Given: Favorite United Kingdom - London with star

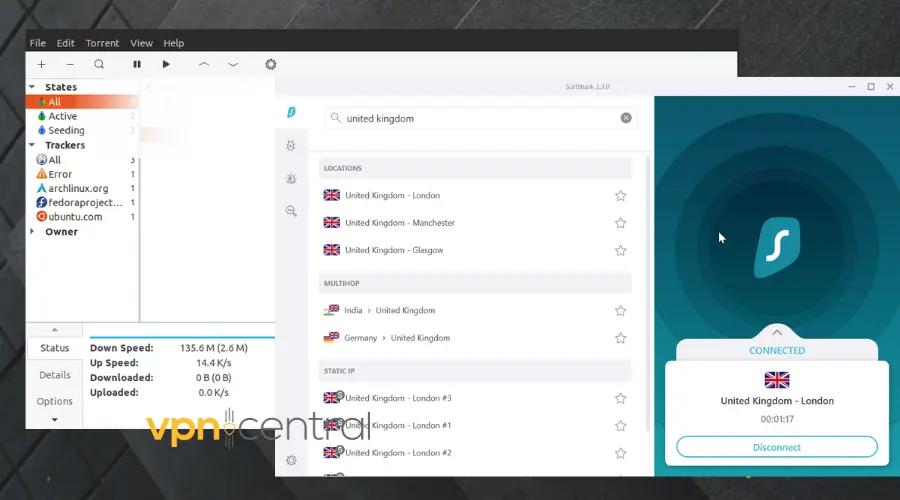Looking at the screenshot, I should (620, 196).
